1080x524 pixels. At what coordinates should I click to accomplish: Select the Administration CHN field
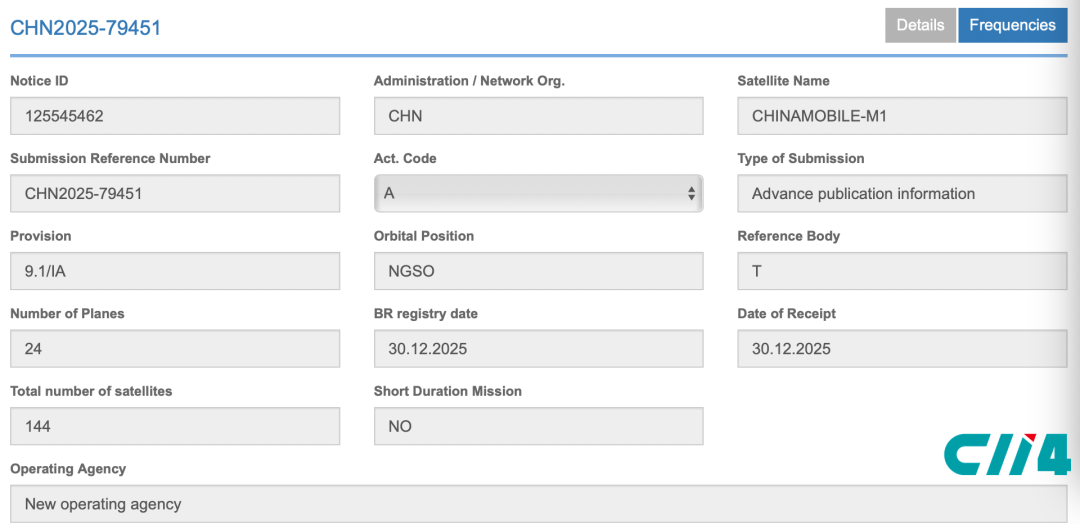[x=538, y=116]
